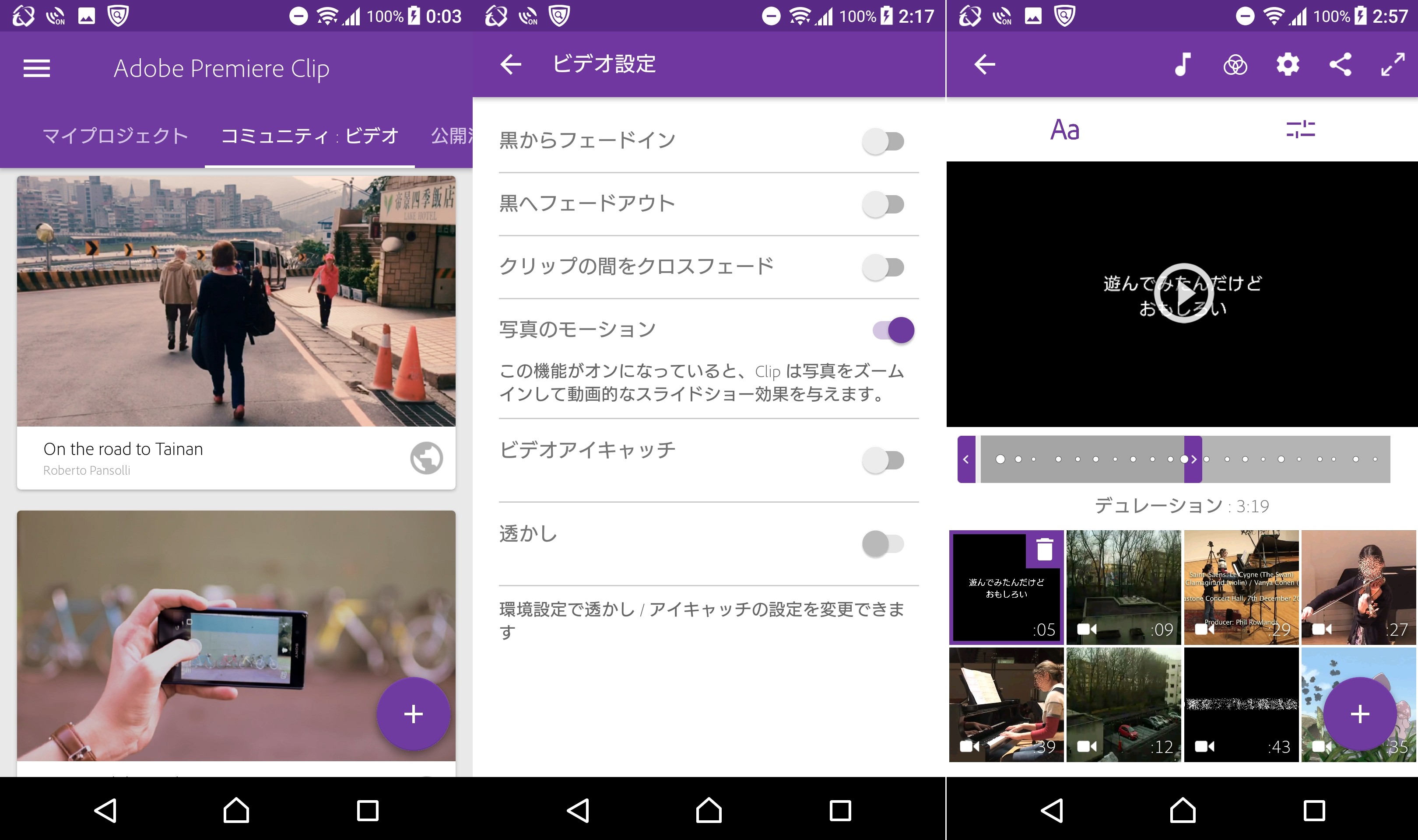Enable 黒からフェードイン toggle
Image resolution: width=1418 pixels, height=840 pixels.
point(883,141)
